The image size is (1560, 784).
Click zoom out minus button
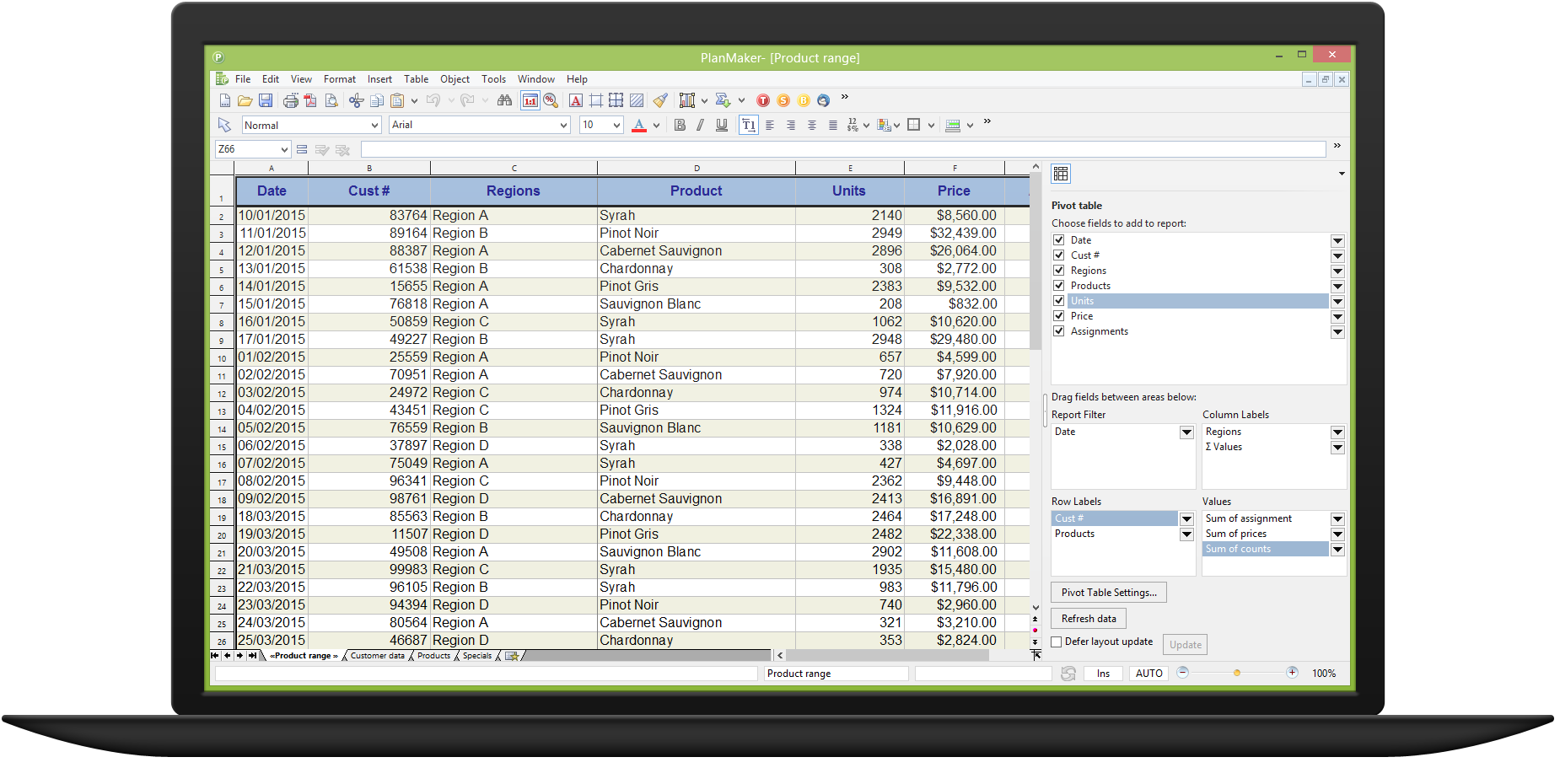coord(1182,673)
